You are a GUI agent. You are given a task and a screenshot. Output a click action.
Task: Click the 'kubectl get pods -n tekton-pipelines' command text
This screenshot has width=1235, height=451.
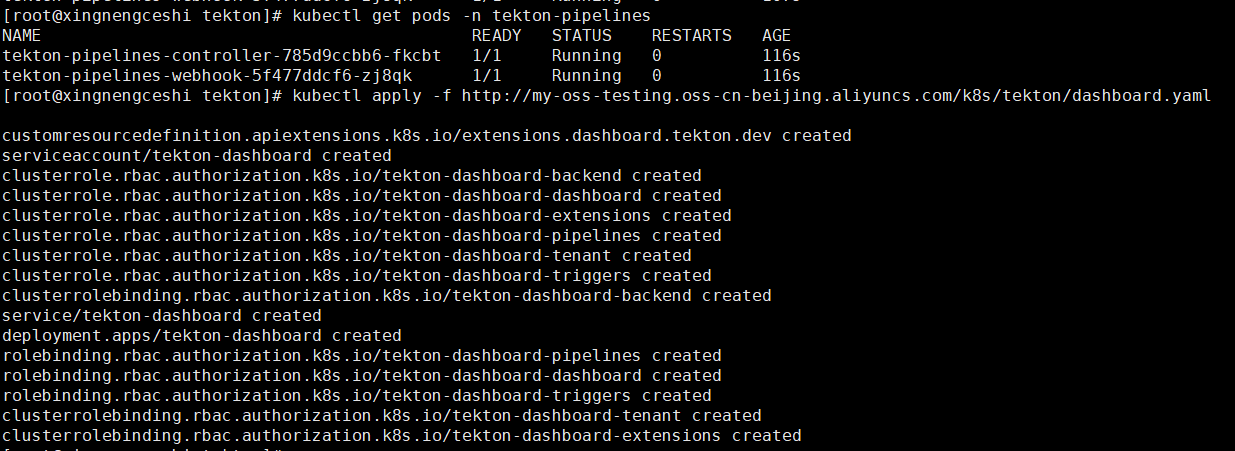tap(471, 16)
